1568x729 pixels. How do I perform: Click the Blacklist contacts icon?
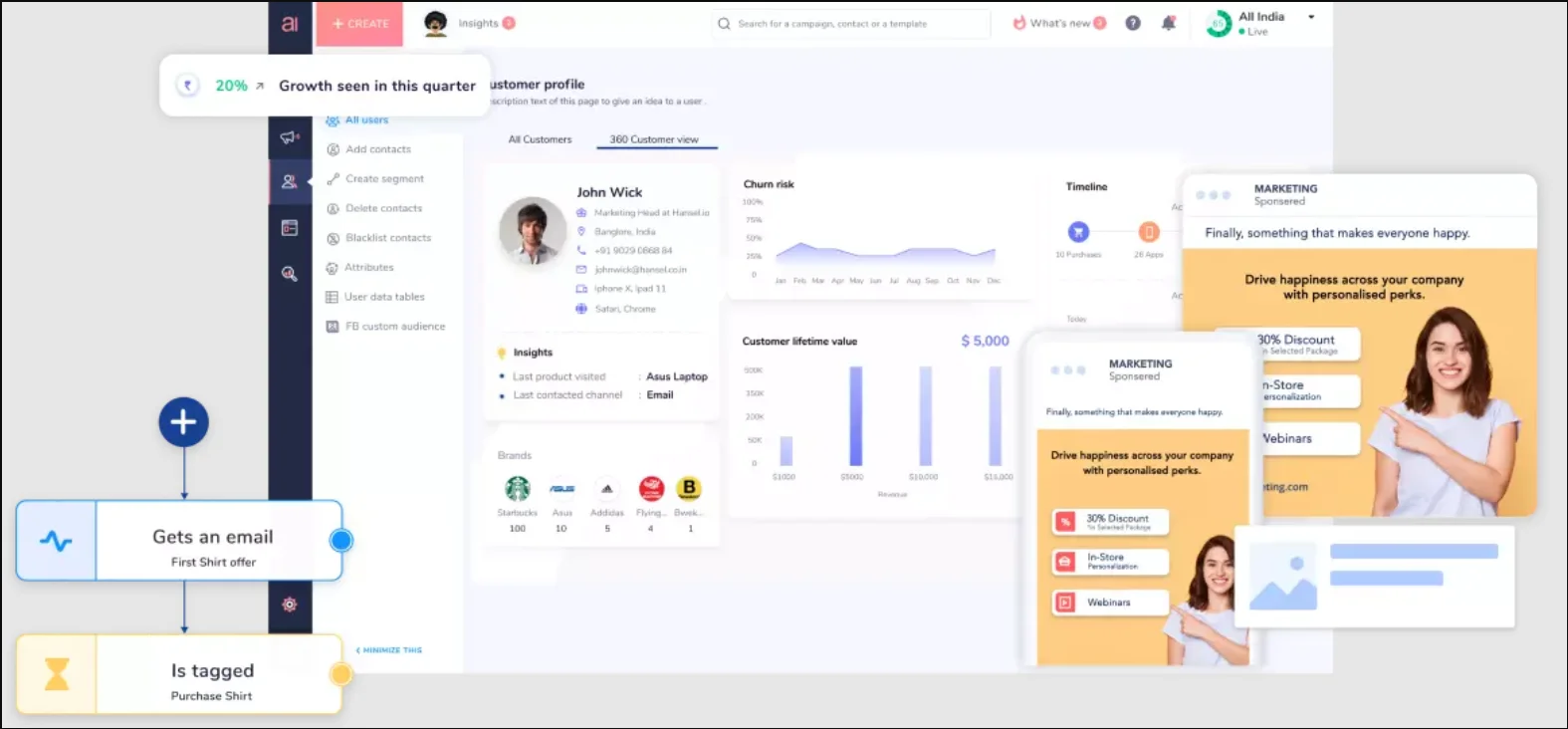[x=333, y=238]
